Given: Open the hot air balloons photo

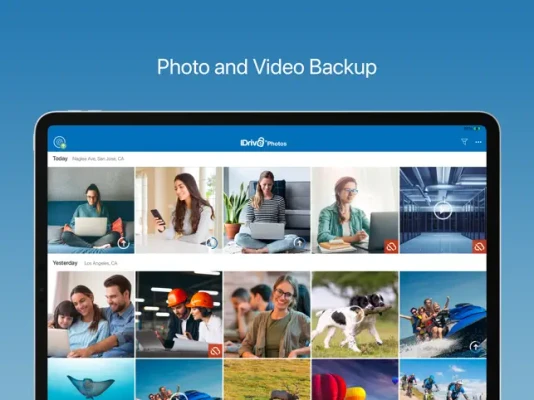Looking at the screenshot, I should pyautogui.click(x=355, y=380).
